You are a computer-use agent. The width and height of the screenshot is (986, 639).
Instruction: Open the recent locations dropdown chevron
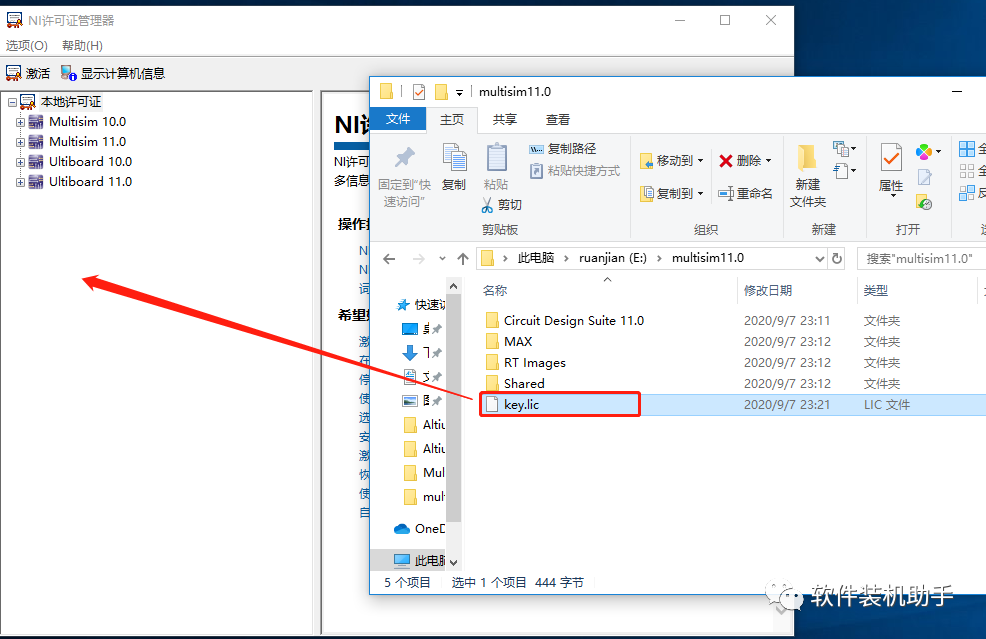pos(442,258)
